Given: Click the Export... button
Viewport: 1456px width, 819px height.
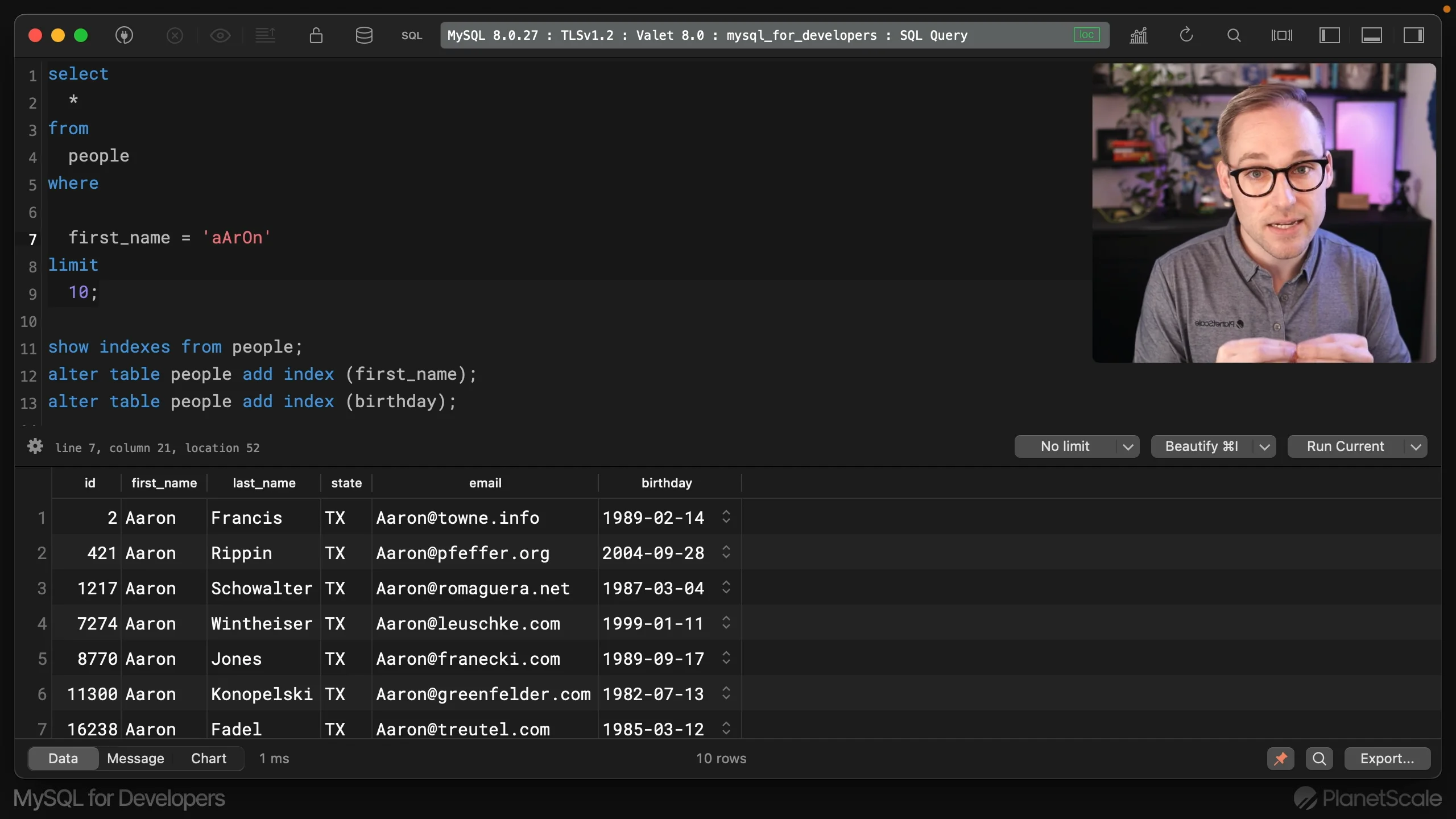Looking at the screenshot, I should tap(1387, 759).
